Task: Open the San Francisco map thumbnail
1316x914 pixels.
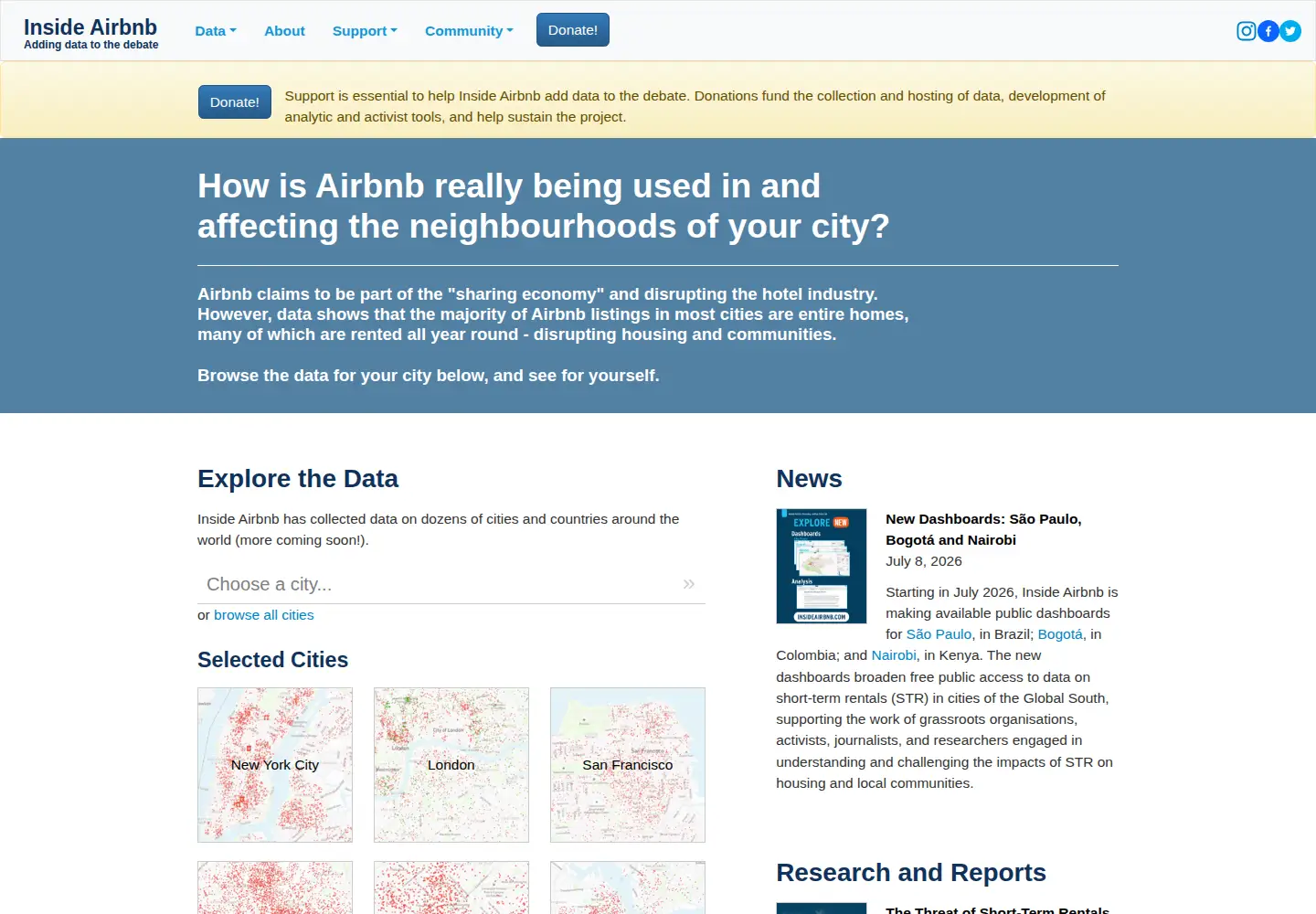Action: pyautogui.click(x=628, y=765)
